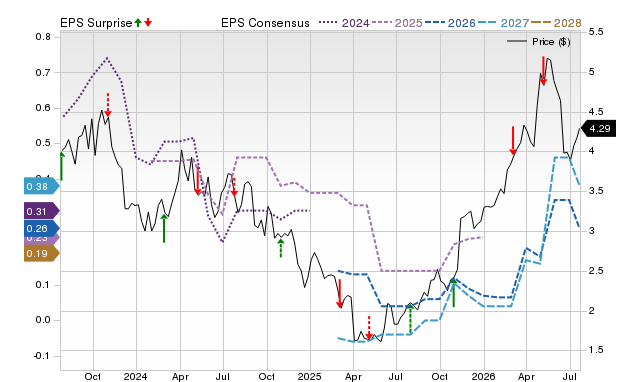The height and width of the screenshot is (382, 640).
Task: Click the 0.8 label on the EPS axis
Action: click(43, 37)
